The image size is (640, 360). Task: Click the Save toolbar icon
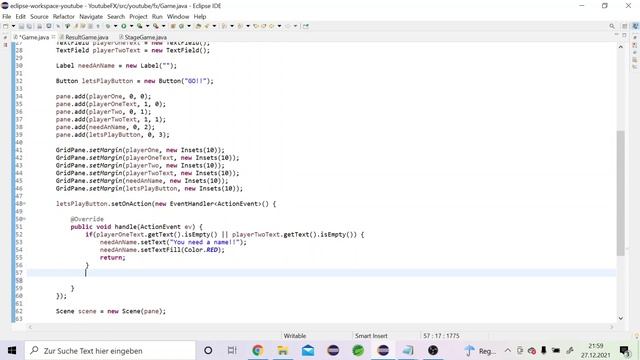tap(21, 26)
